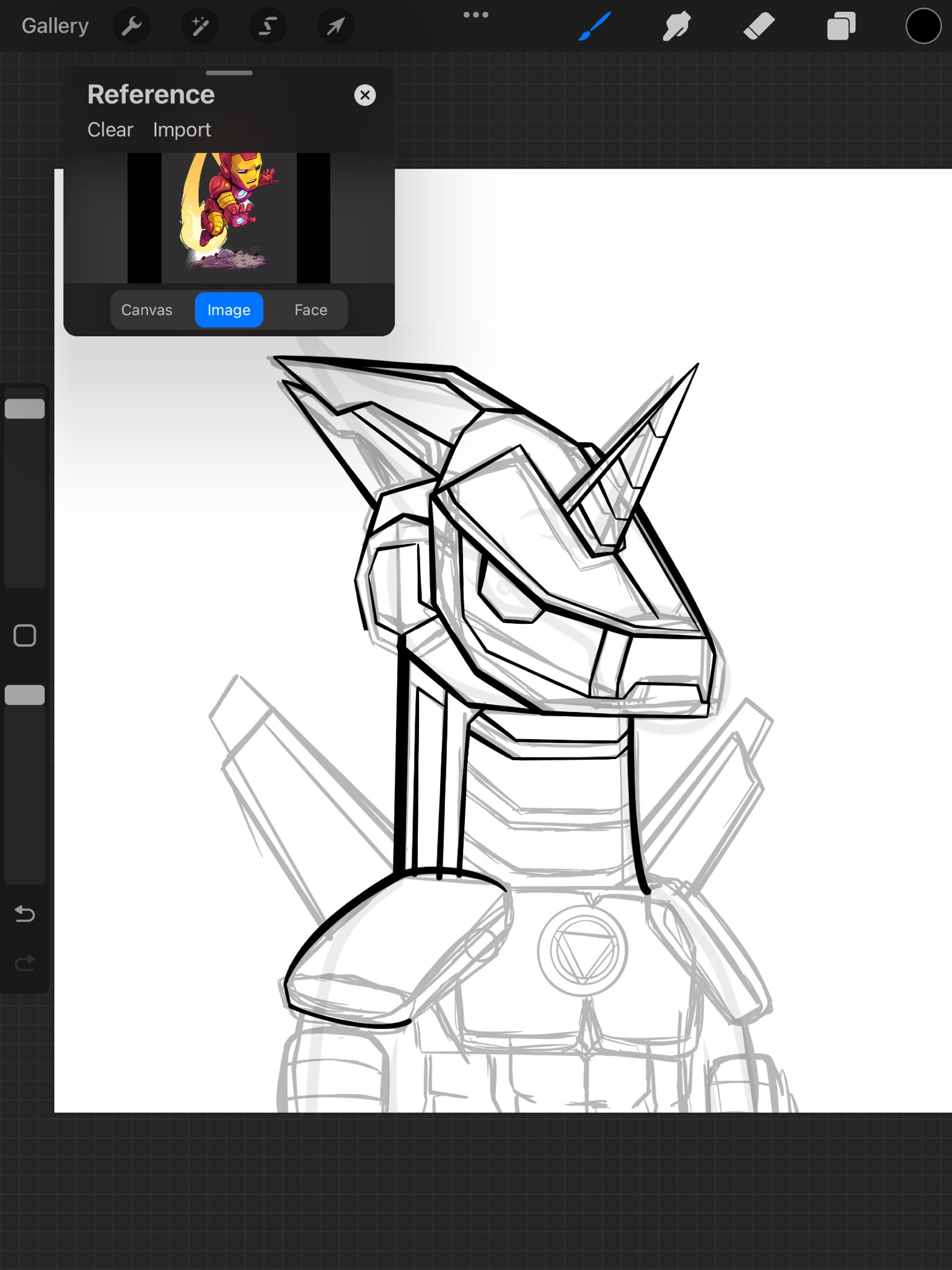Select the Eraser tool
The image size is (952, 1270).
pyautogui.click(x=759, y=26)
